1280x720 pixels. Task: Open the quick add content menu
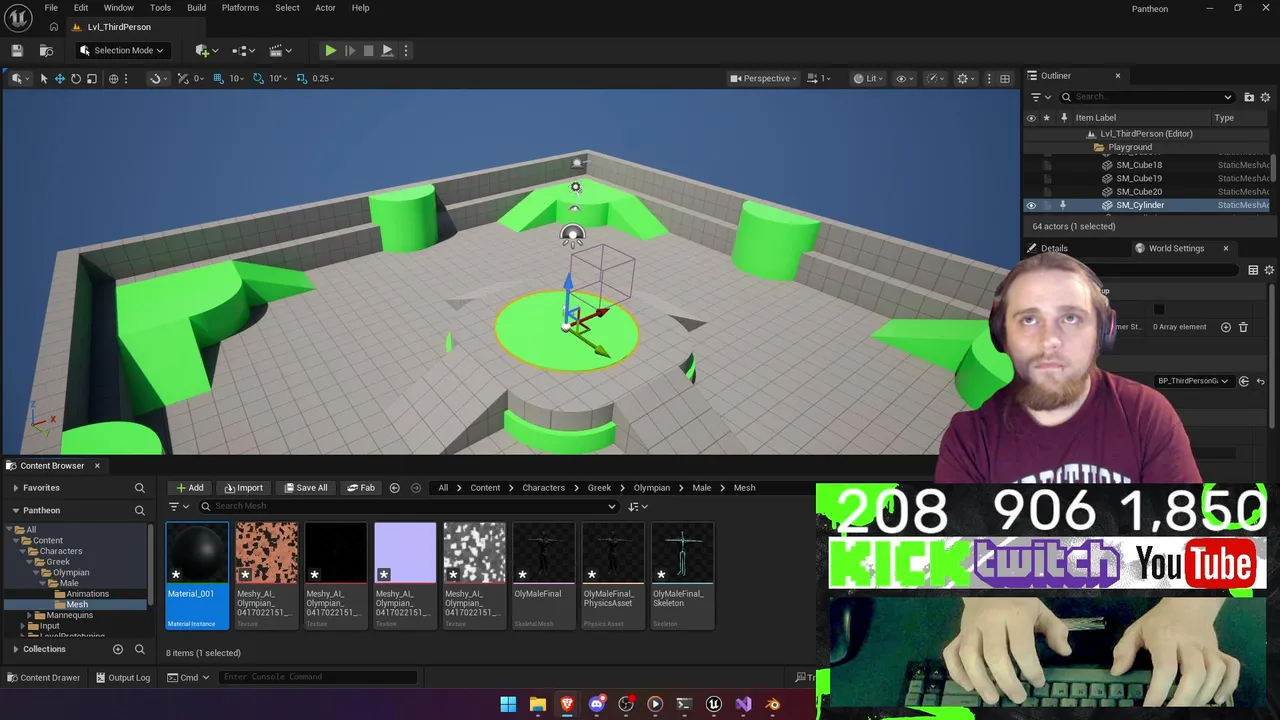coord(205,50)
